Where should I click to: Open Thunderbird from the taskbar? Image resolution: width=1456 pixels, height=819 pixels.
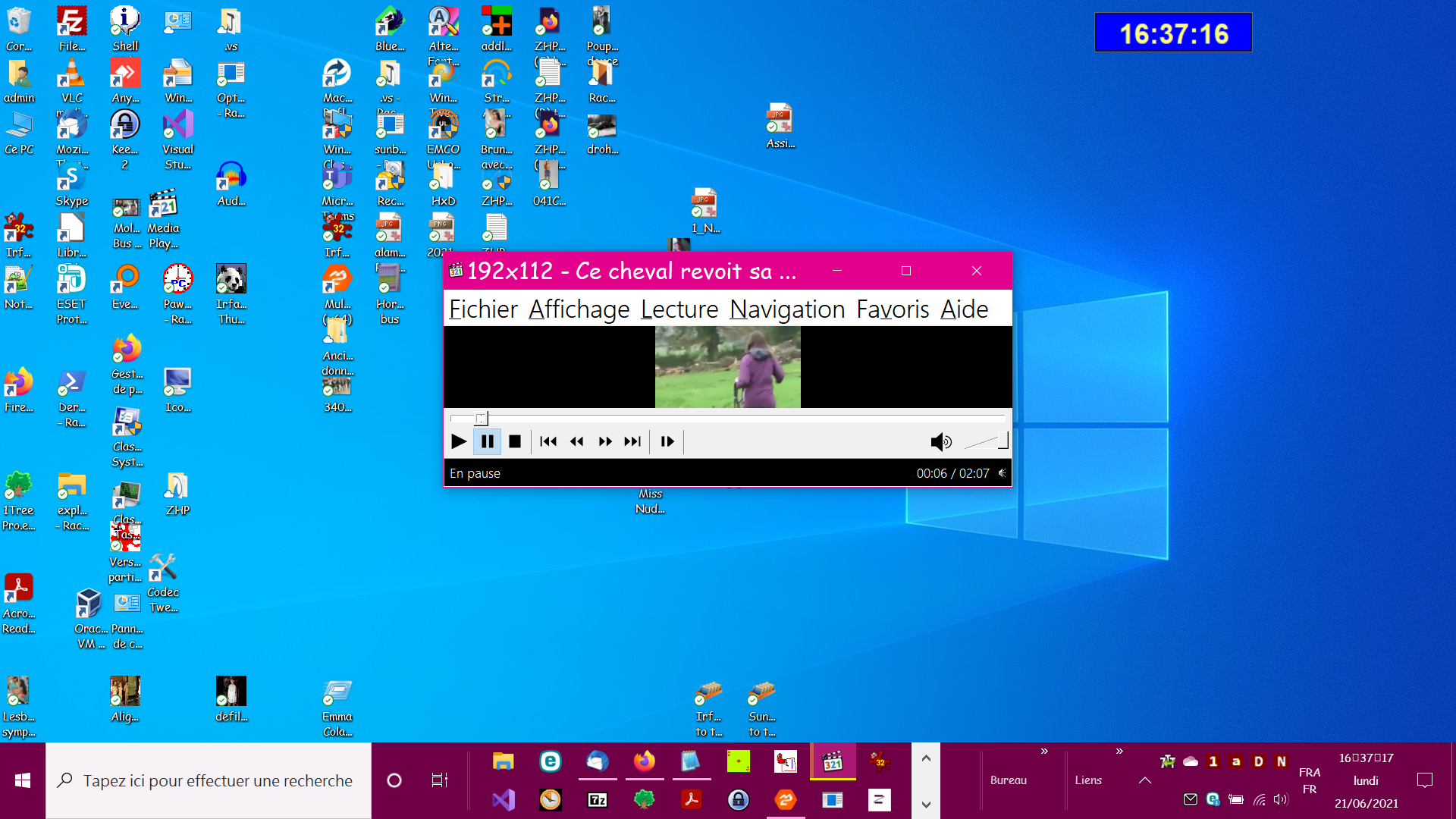click(598, 761)
